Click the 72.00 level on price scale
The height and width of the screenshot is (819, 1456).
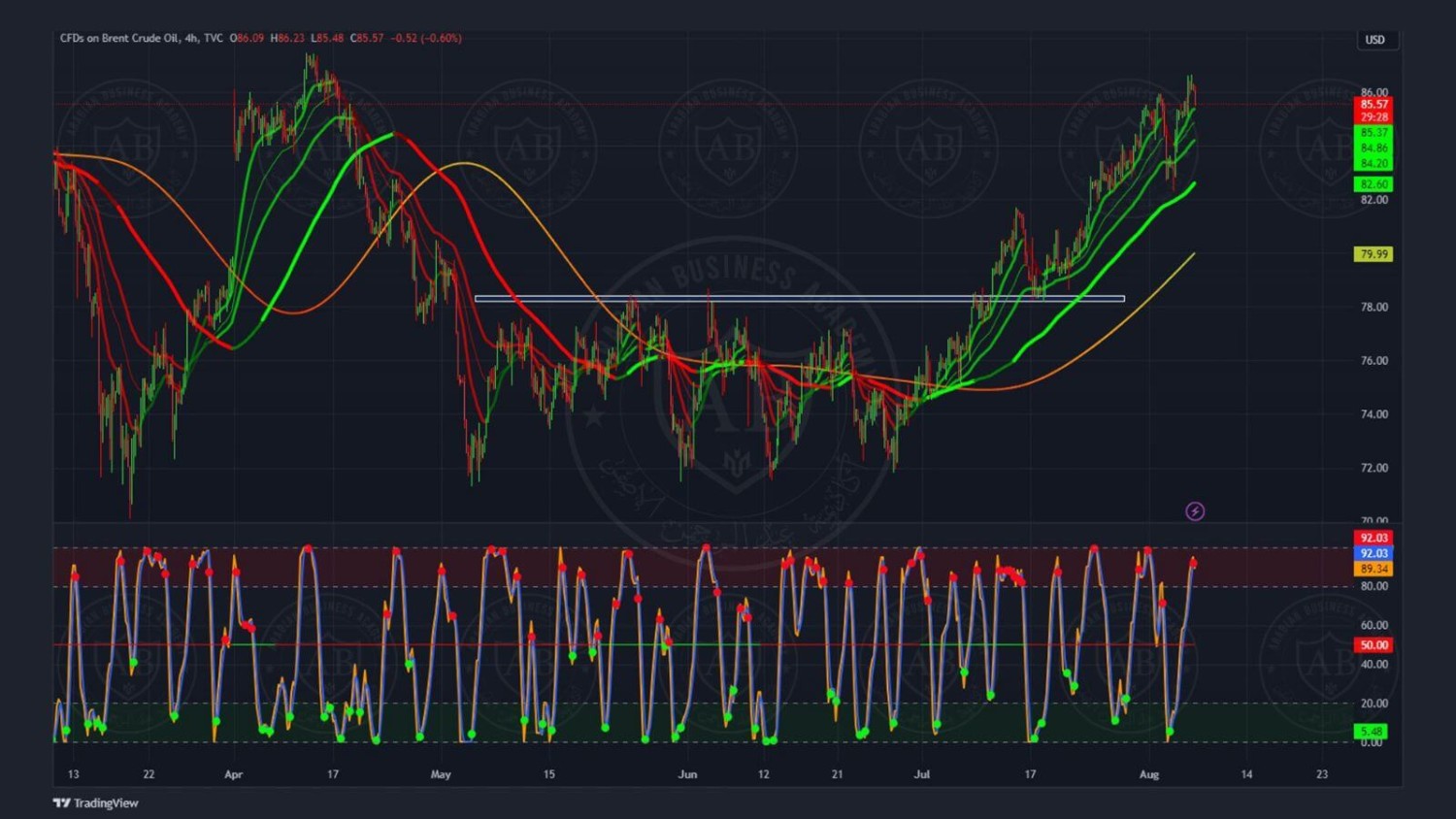coord(1374,468)
